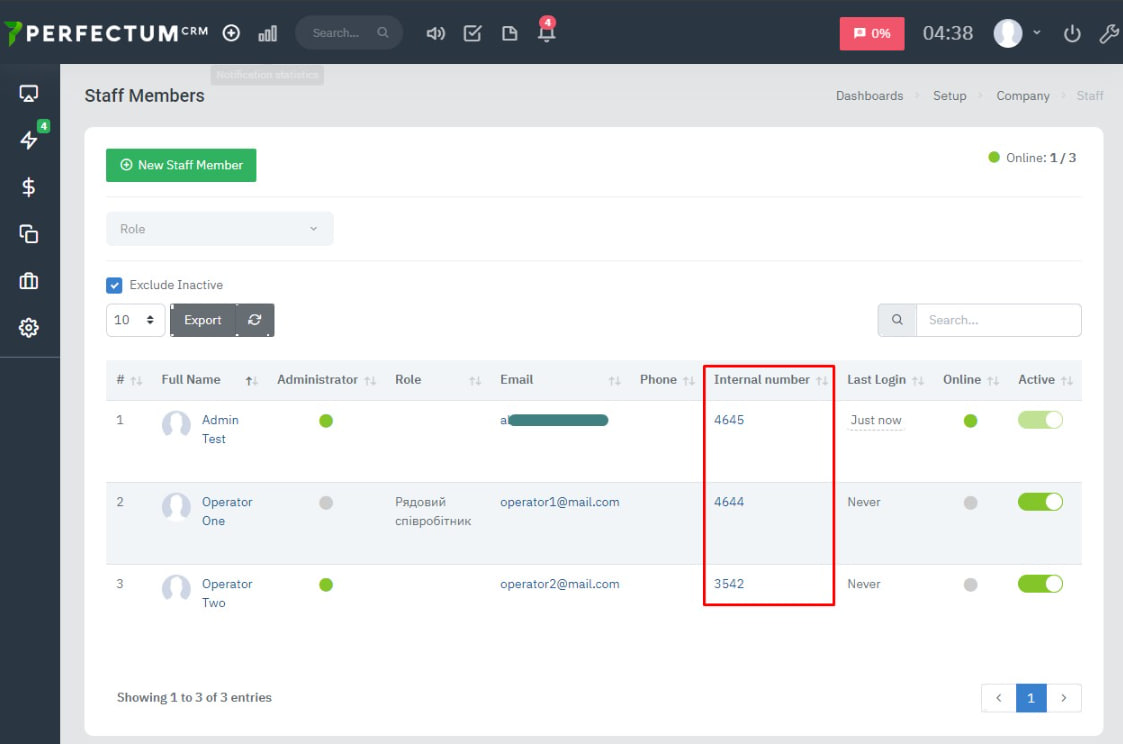Viewport: 1123px width, 744px height.
Task: Go to Setup breadcrumb
Action: 949,96
